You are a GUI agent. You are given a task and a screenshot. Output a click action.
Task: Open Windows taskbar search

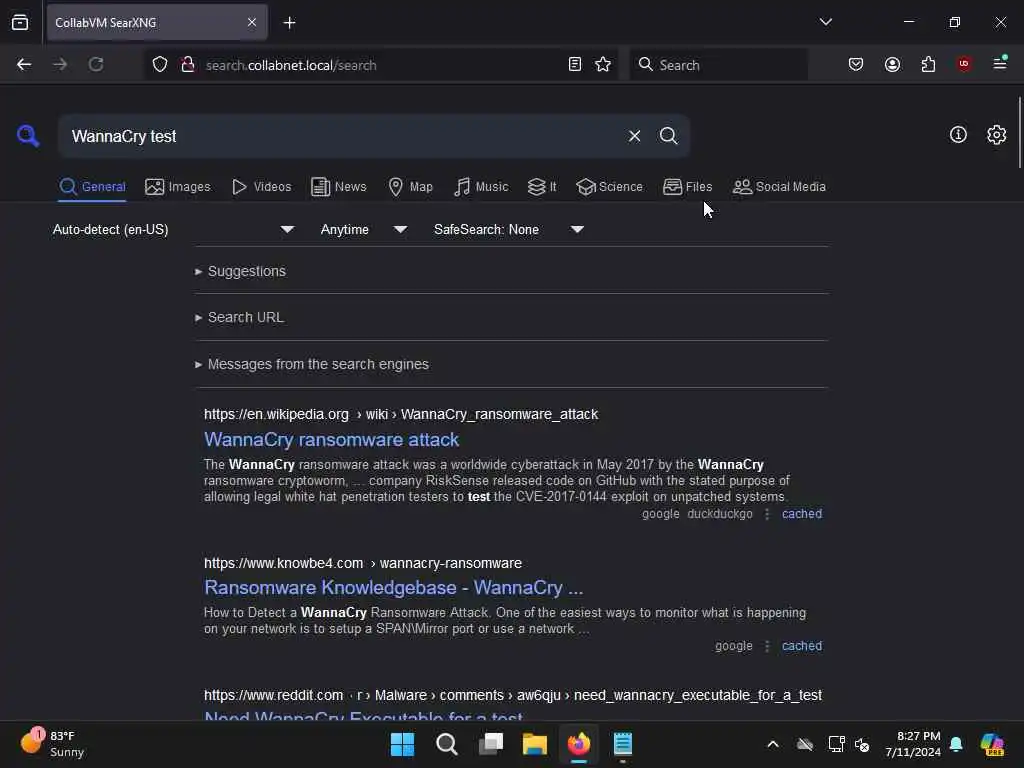click(447, 744)
